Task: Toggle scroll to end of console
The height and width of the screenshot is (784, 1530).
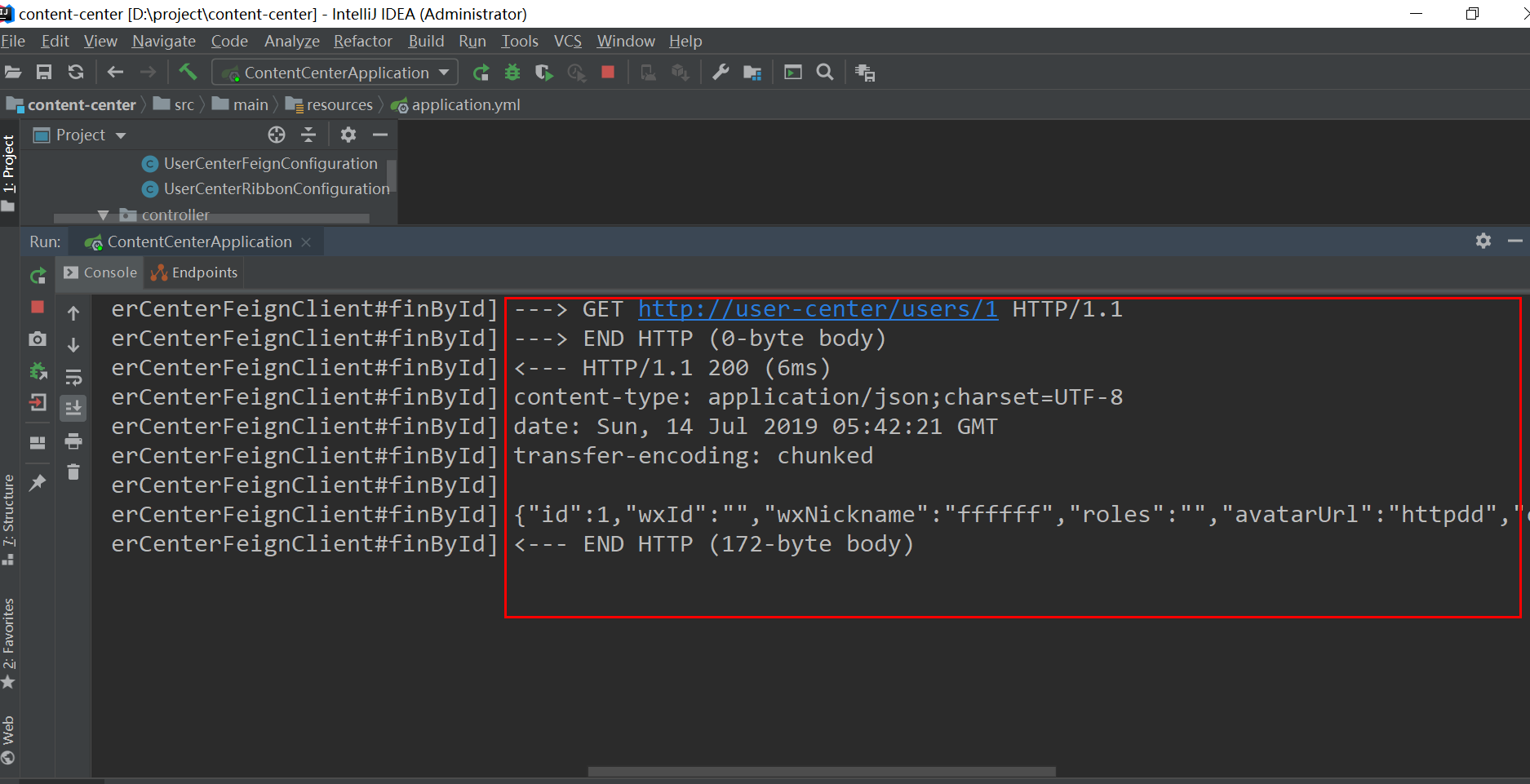Action: tap(73, 408)
